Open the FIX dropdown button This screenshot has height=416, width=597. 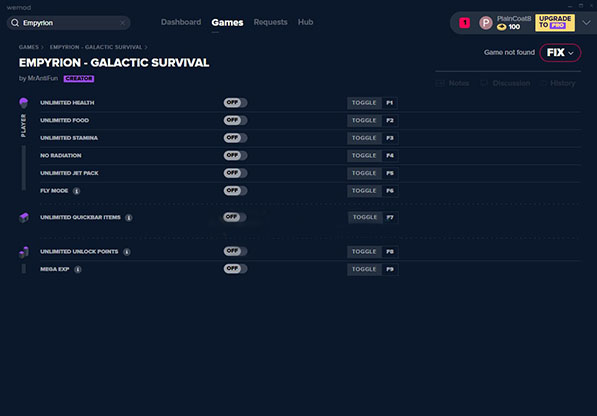click(x=560, y=53)
